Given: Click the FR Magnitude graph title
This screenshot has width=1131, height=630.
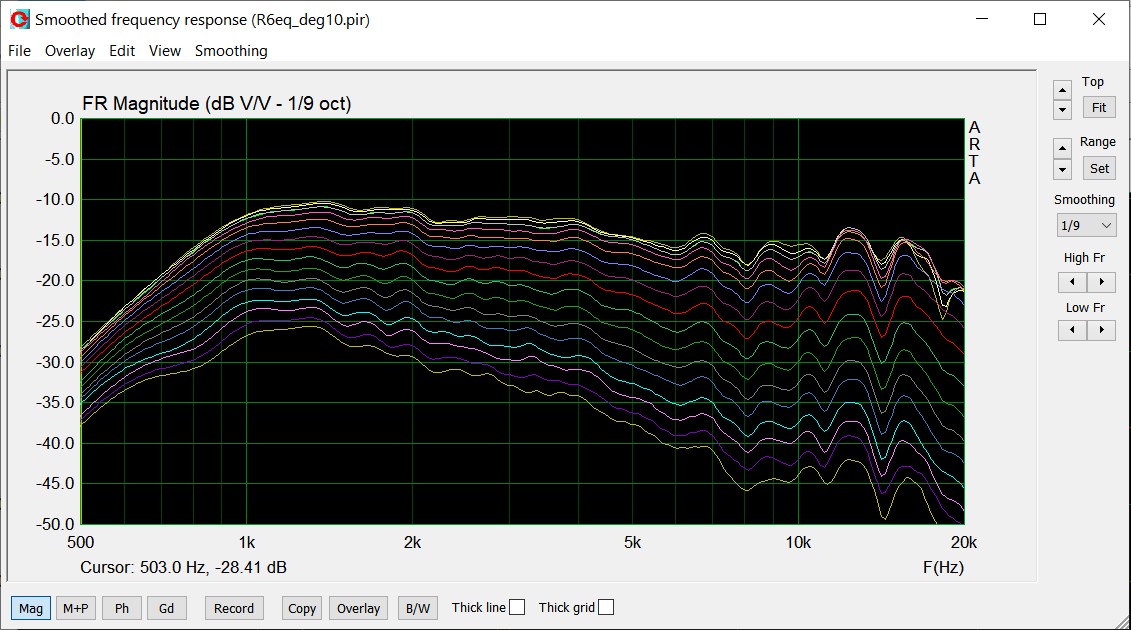Looking at the screenshot, I should (216, 104).
